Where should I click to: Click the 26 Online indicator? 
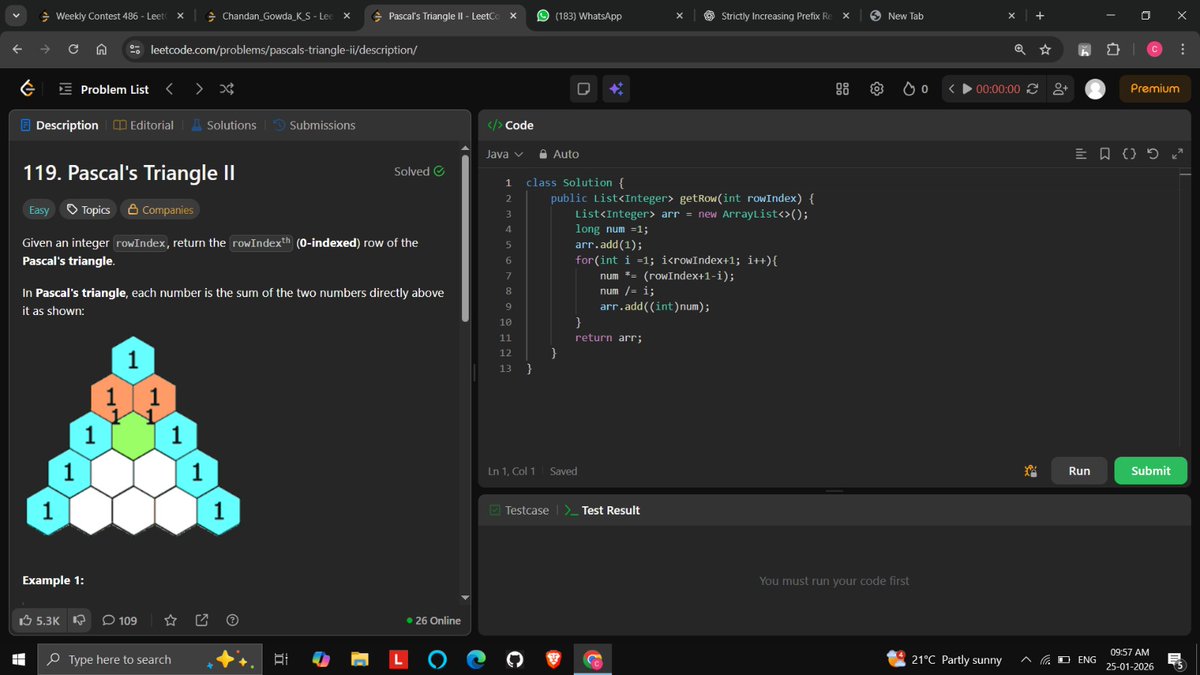[434, 621]
